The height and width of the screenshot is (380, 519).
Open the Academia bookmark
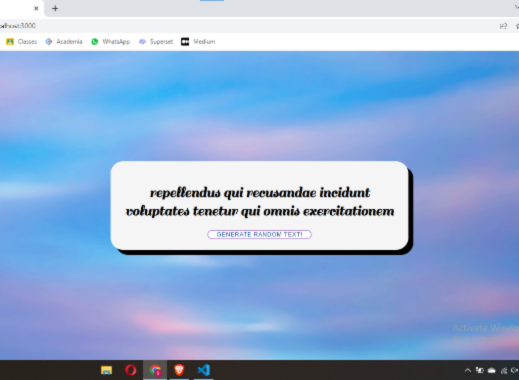pos(64,42)
